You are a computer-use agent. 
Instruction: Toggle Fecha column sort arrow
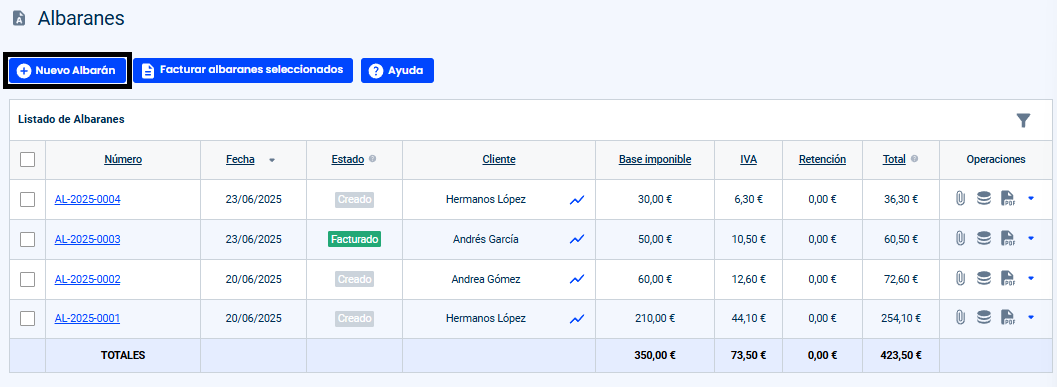tap(272, 160)
